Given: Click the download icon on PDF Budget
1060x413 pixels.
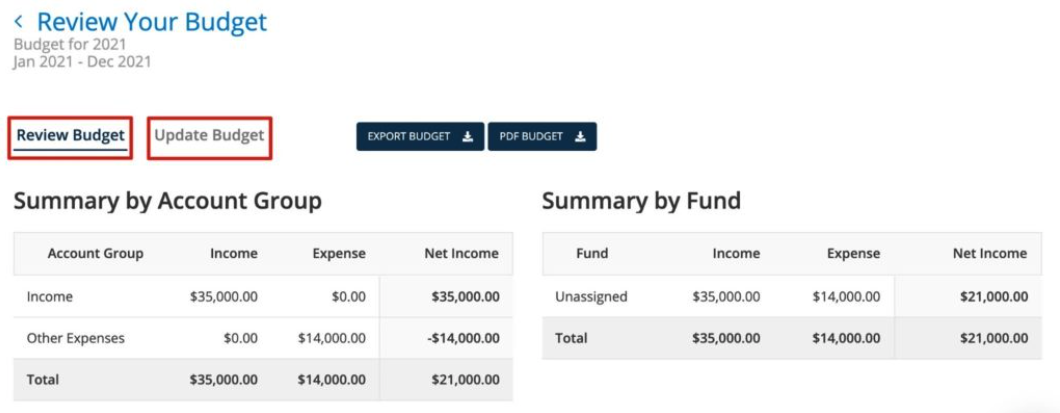Looking at the screenshot, I should [x=579, y=137].
